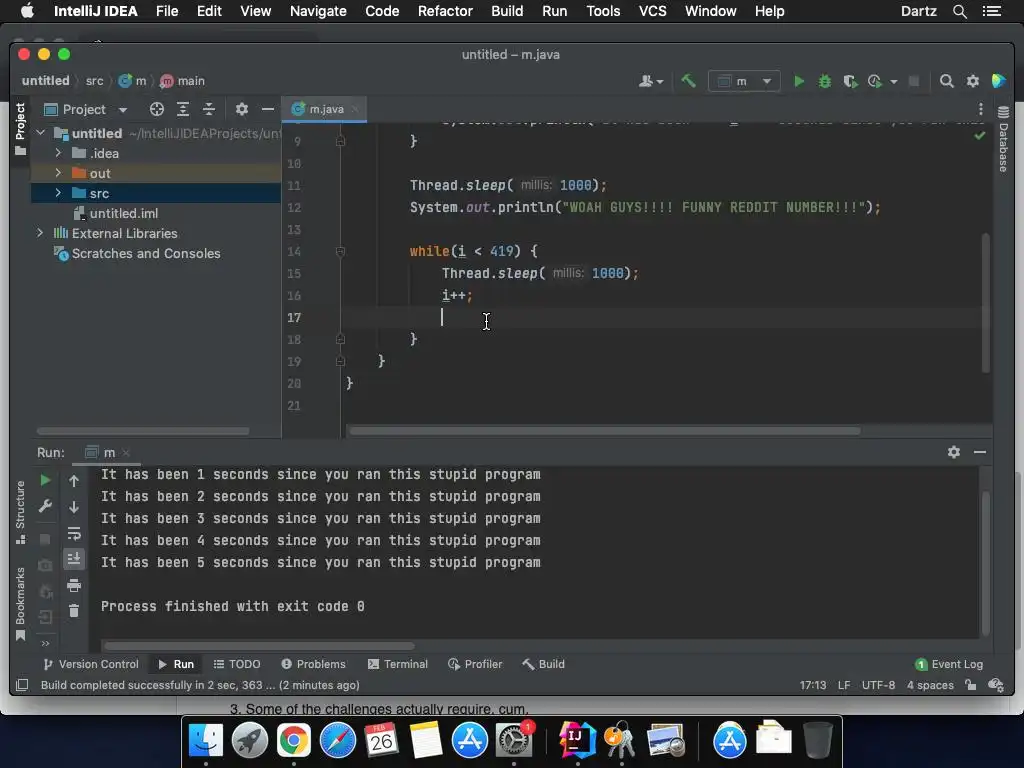
Task: Toggle tool window quick access square icon
Action: pyautogui.click(x=22, y=685)
